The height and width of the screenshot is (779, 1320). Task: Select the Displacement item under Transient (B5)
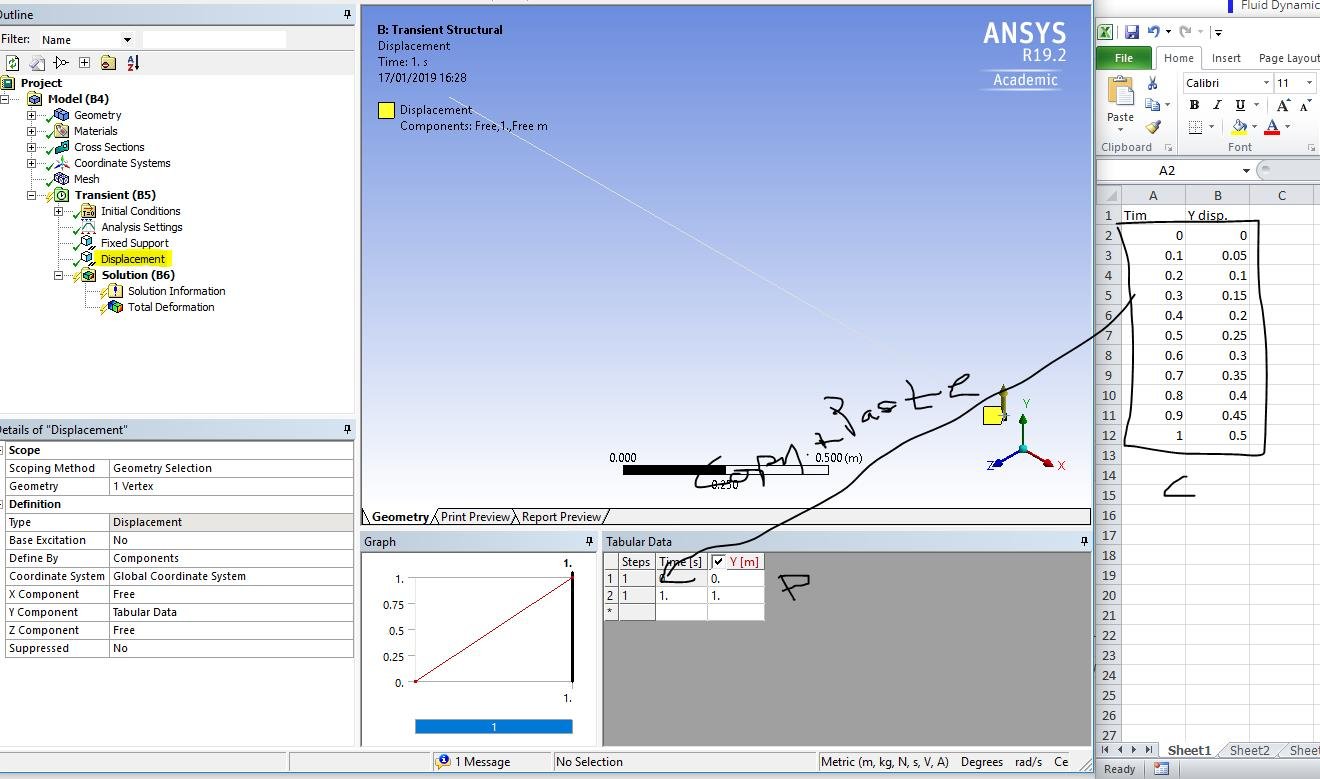pyautogui.click(x=133, y=258)
